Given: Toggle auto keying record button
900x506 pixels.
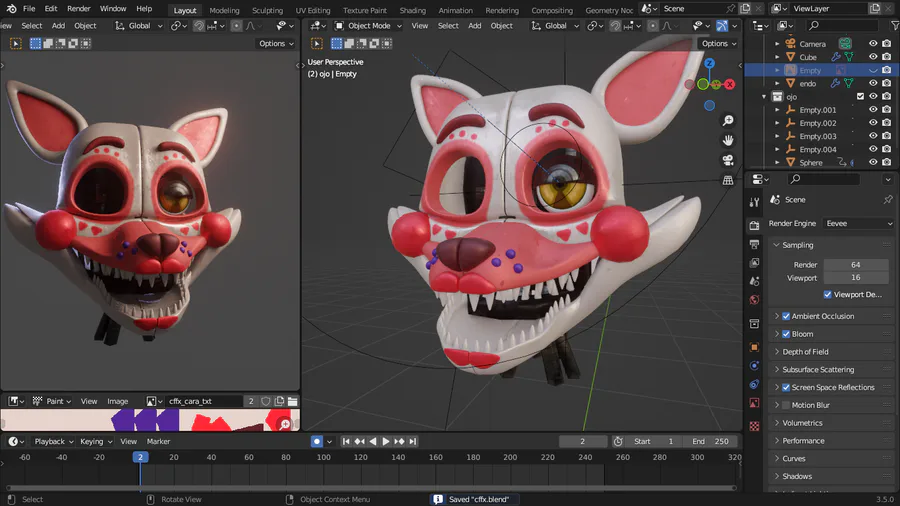Looking at the screenshot, I should click(317, 441).
